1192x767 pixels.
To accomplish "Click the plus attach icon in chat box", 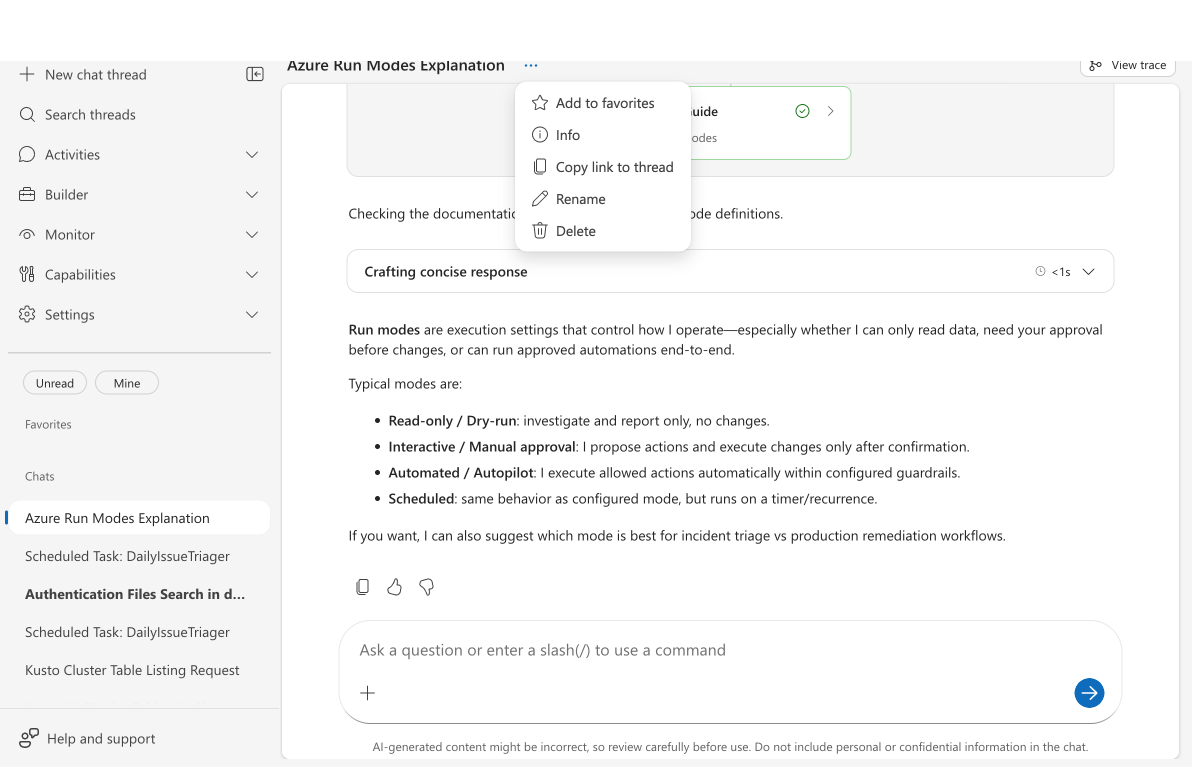I will point(367,693).
